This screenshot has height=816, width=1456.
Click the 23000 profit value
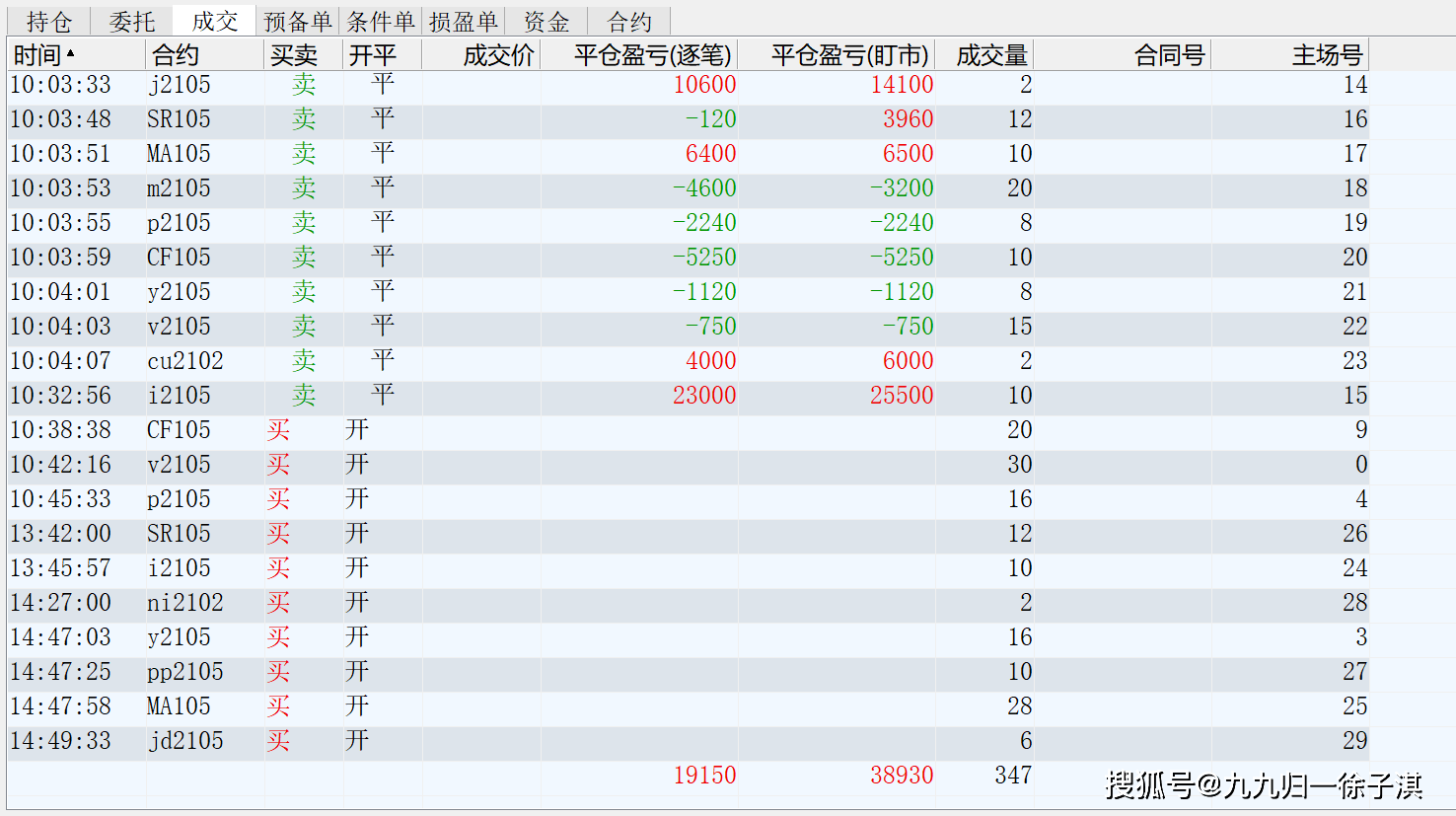pos(704,396)
